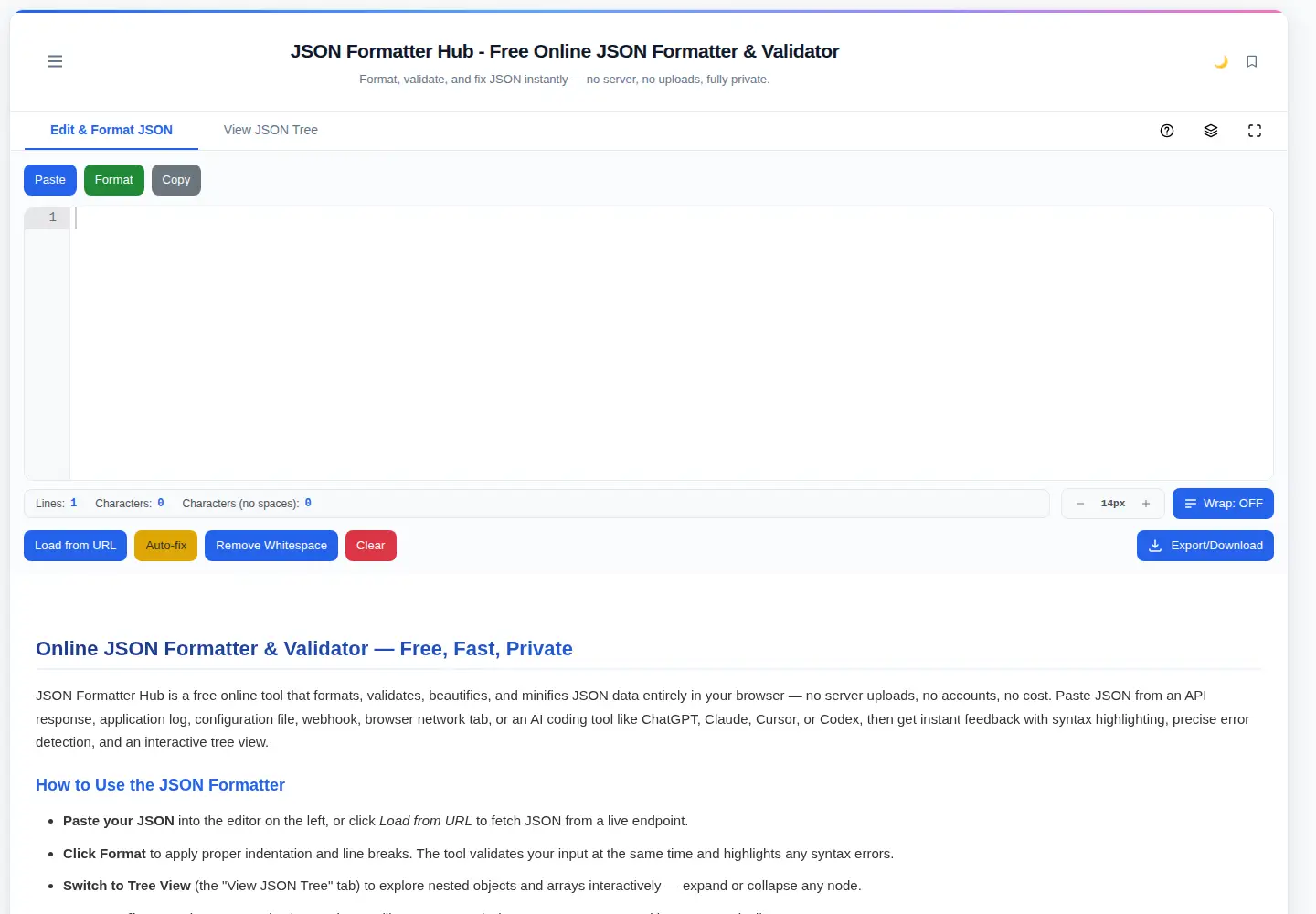Screen dimensions: 1316x914
Task: Click line number 1 in the gutter
Action: [52, 218]
